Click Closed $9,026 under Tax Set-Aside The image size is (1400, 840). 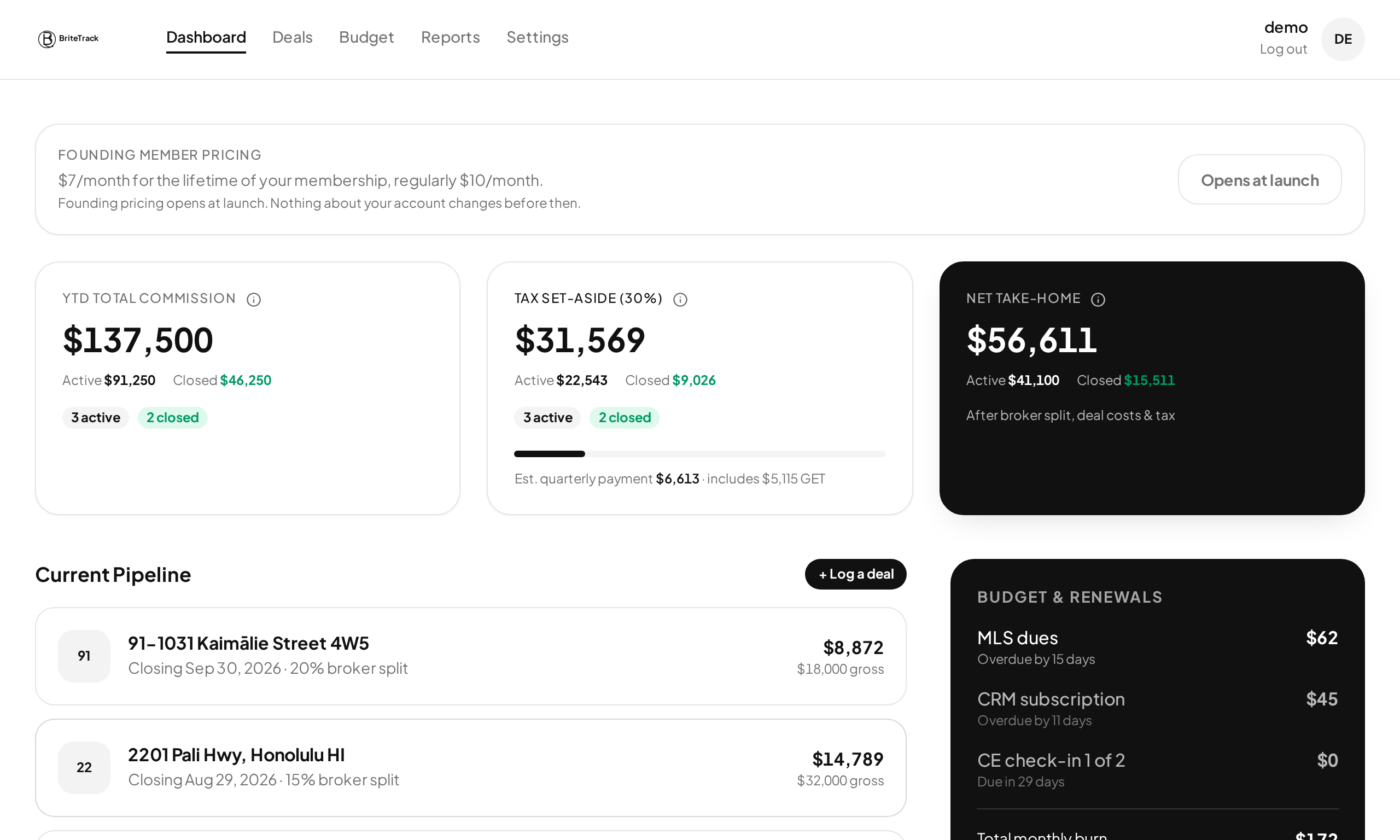point(670,381)
